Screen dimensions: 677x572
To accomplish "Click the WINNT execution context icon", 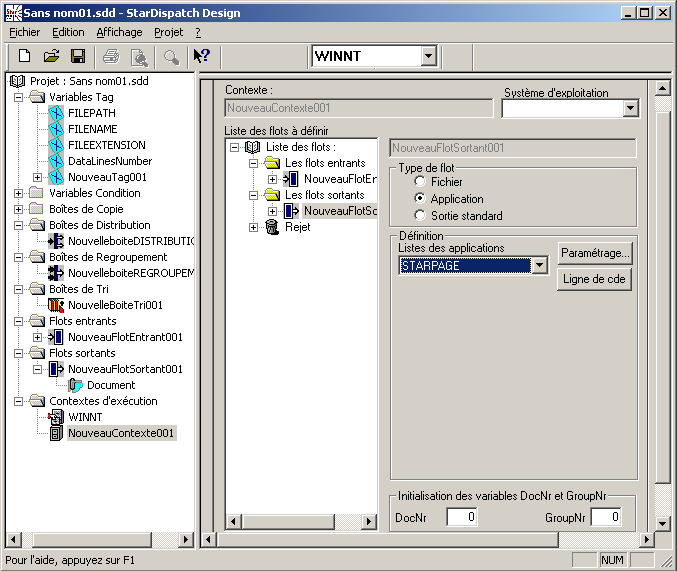I will tap(56, 417).
